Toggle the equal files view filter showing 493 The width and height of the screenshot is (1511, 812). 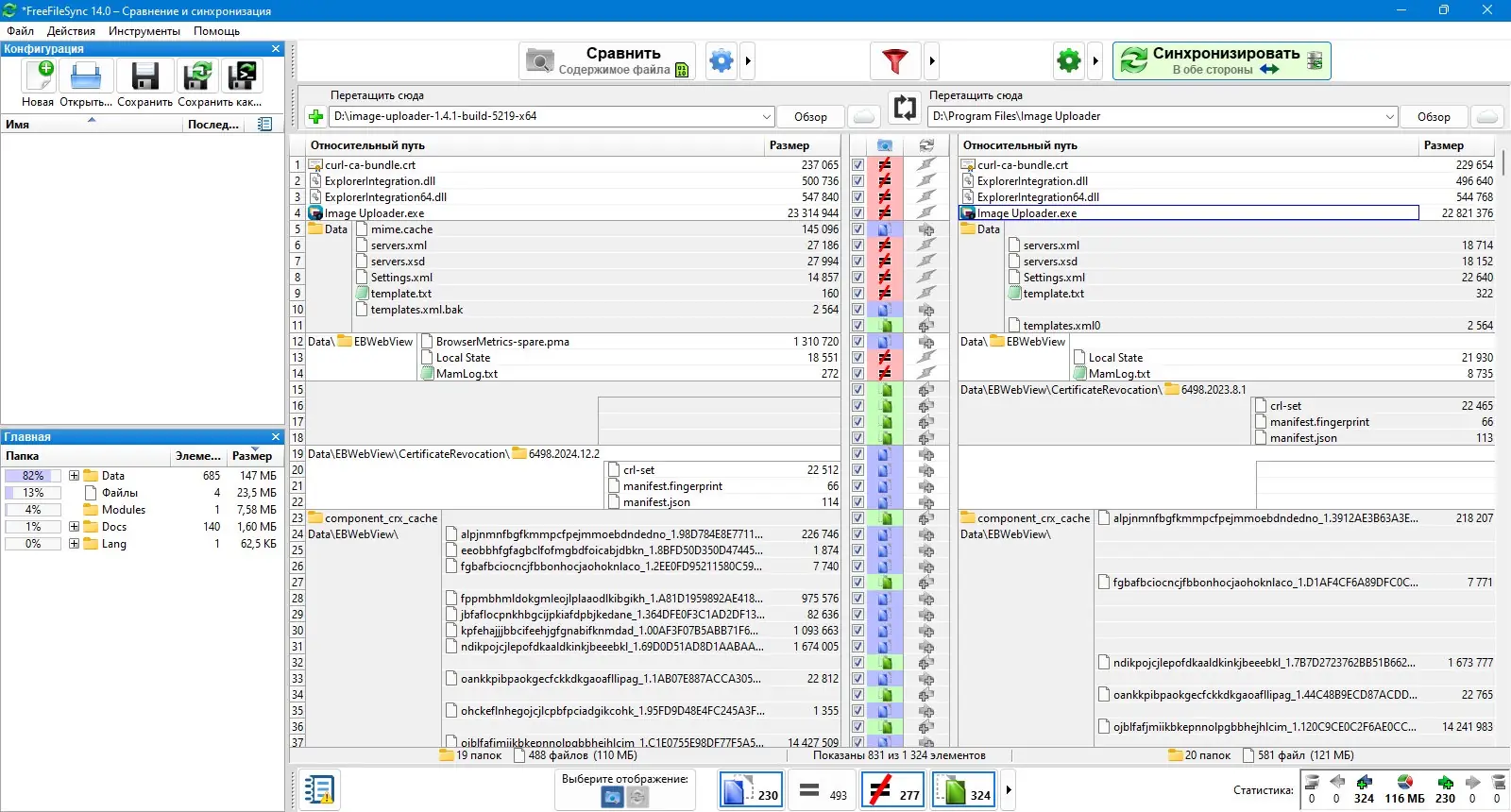tap(823, 790)
